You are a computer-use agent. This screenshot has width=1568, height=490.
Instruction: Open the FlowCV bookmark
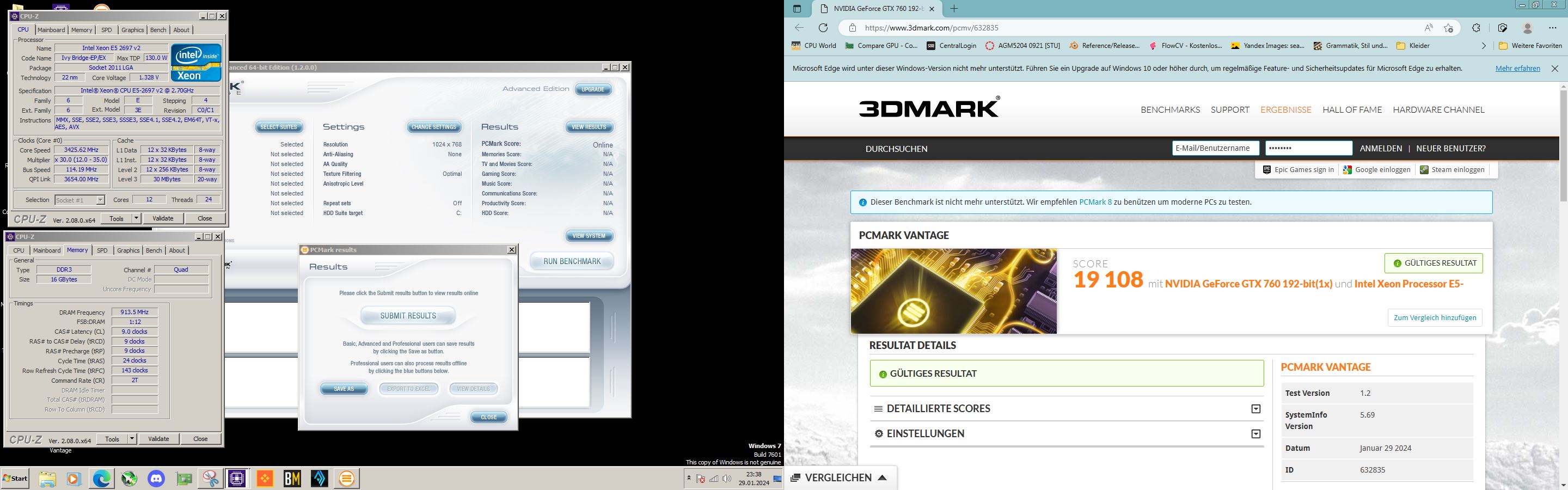point(1185,46)
